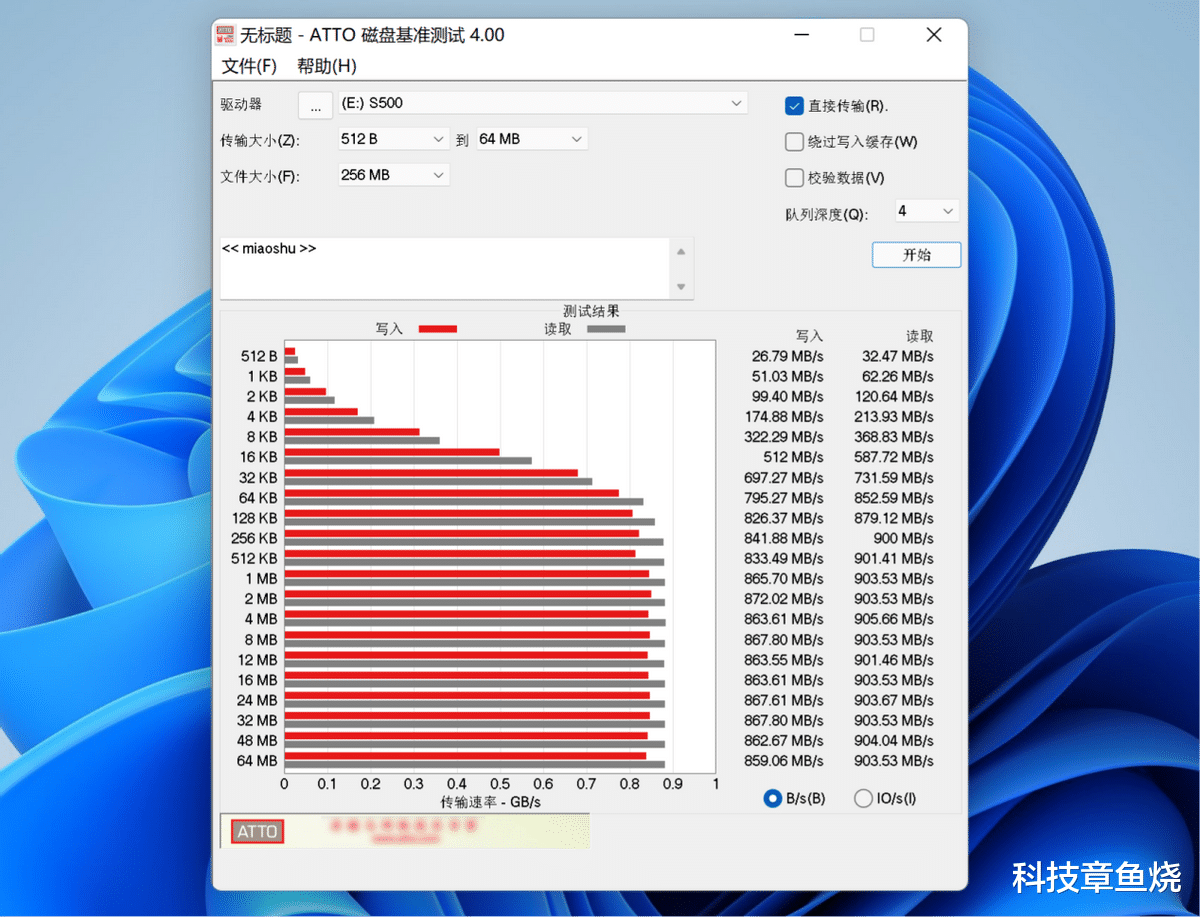Enable the 绕过写入缓存(W) checkbox
1200x917 pixels.
(x=794, y=142)
